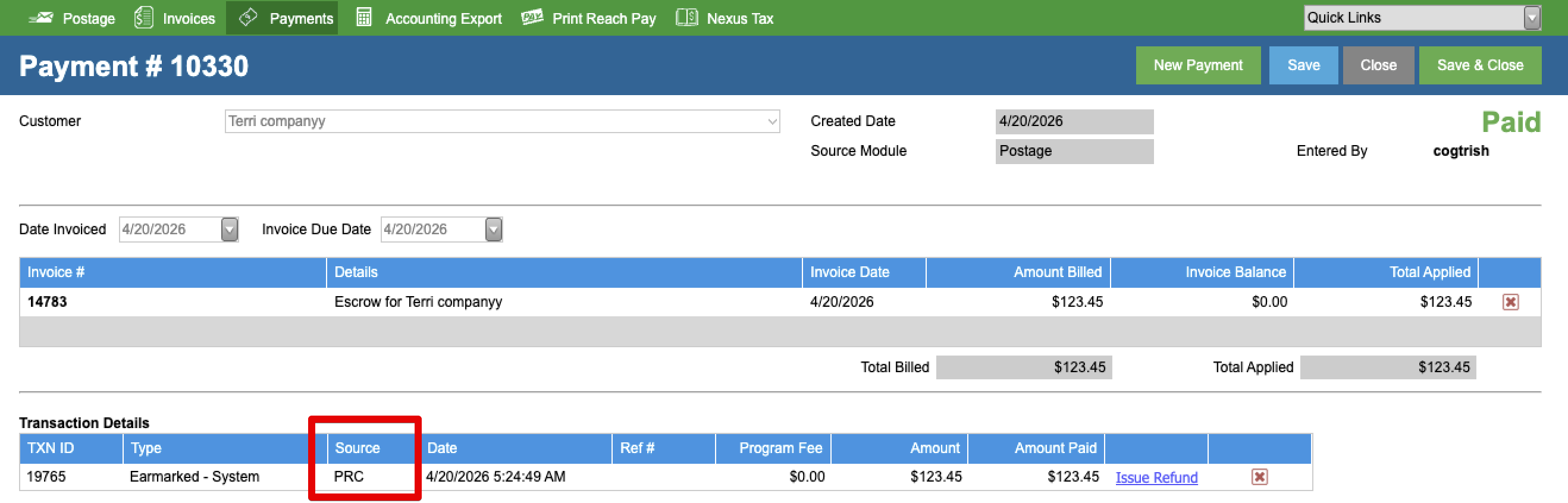The image size is (1568, 503).
Task: Click the Save & Close button
Action: 1479,65
